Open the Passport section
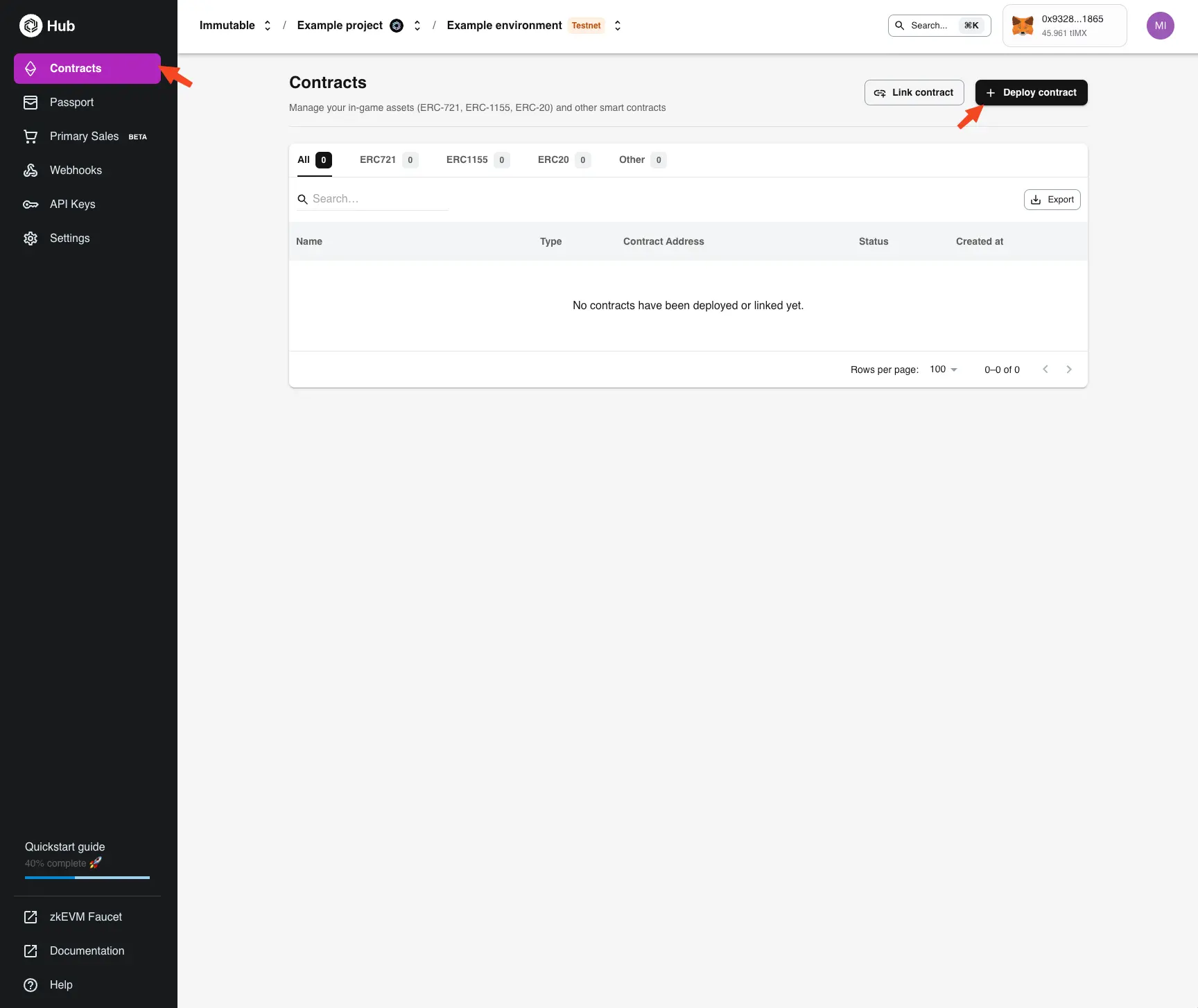 pos(72,102)
